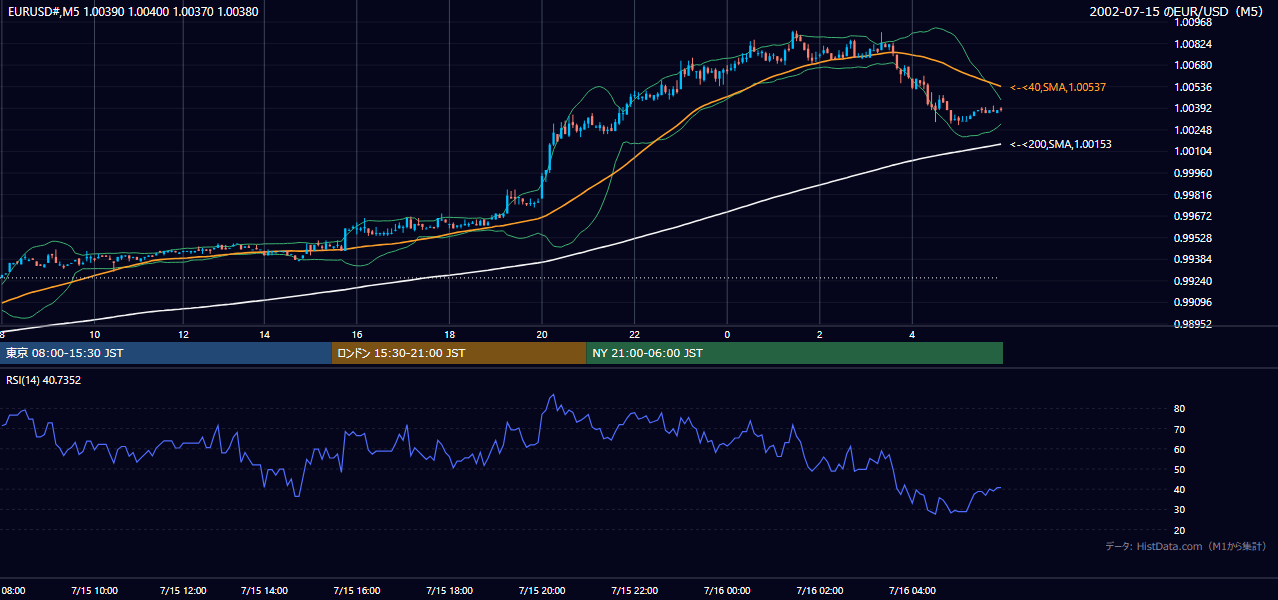
Task: Click the 1.00824 price axis label
Action: 1193,44
